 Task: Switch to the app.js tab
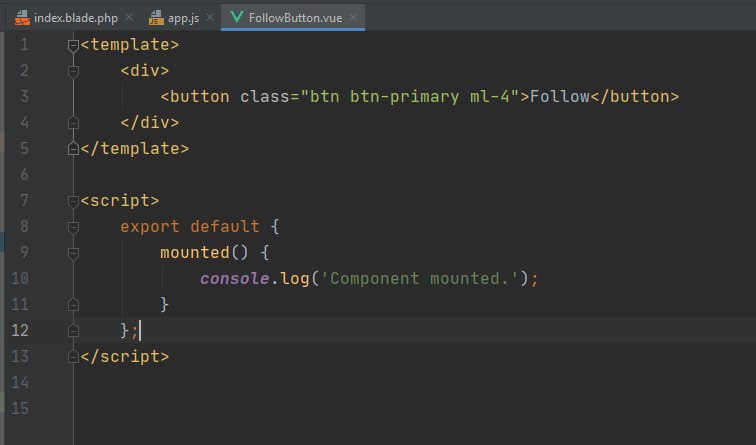(183, 18)
